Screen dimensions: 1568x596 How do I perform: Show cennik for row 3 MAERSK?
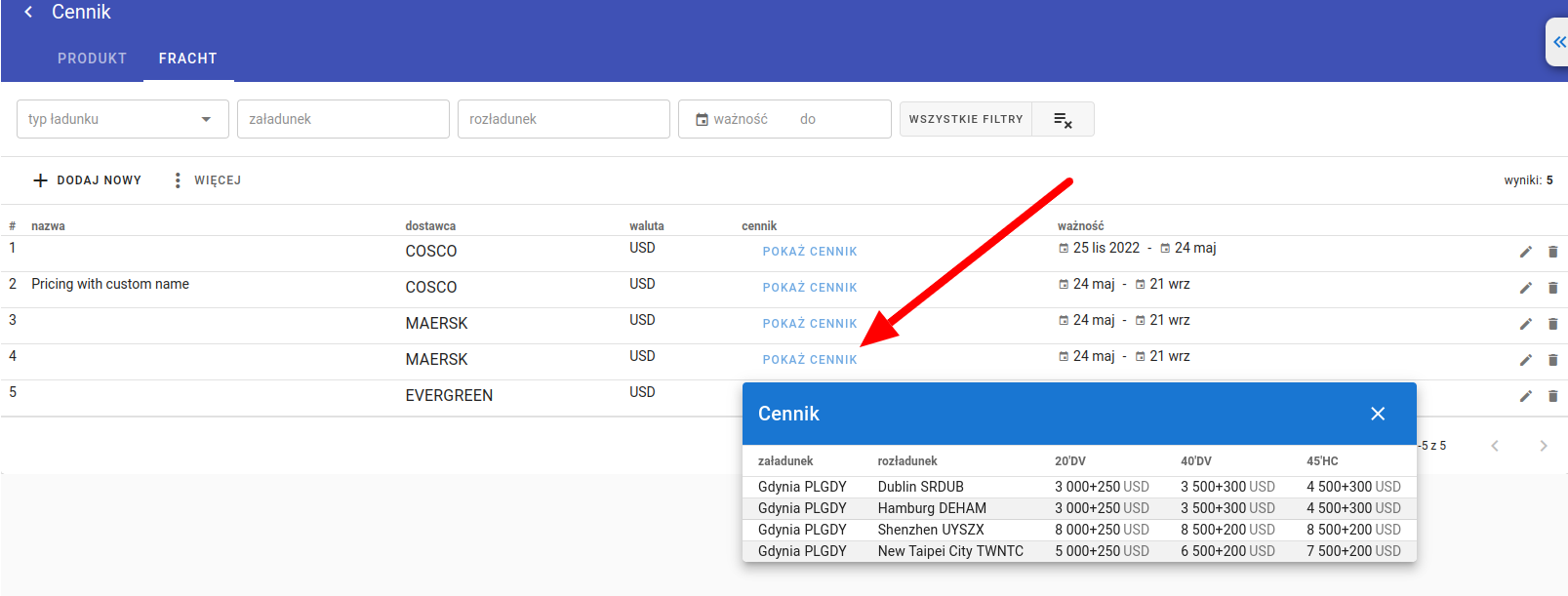click(810, 324)
